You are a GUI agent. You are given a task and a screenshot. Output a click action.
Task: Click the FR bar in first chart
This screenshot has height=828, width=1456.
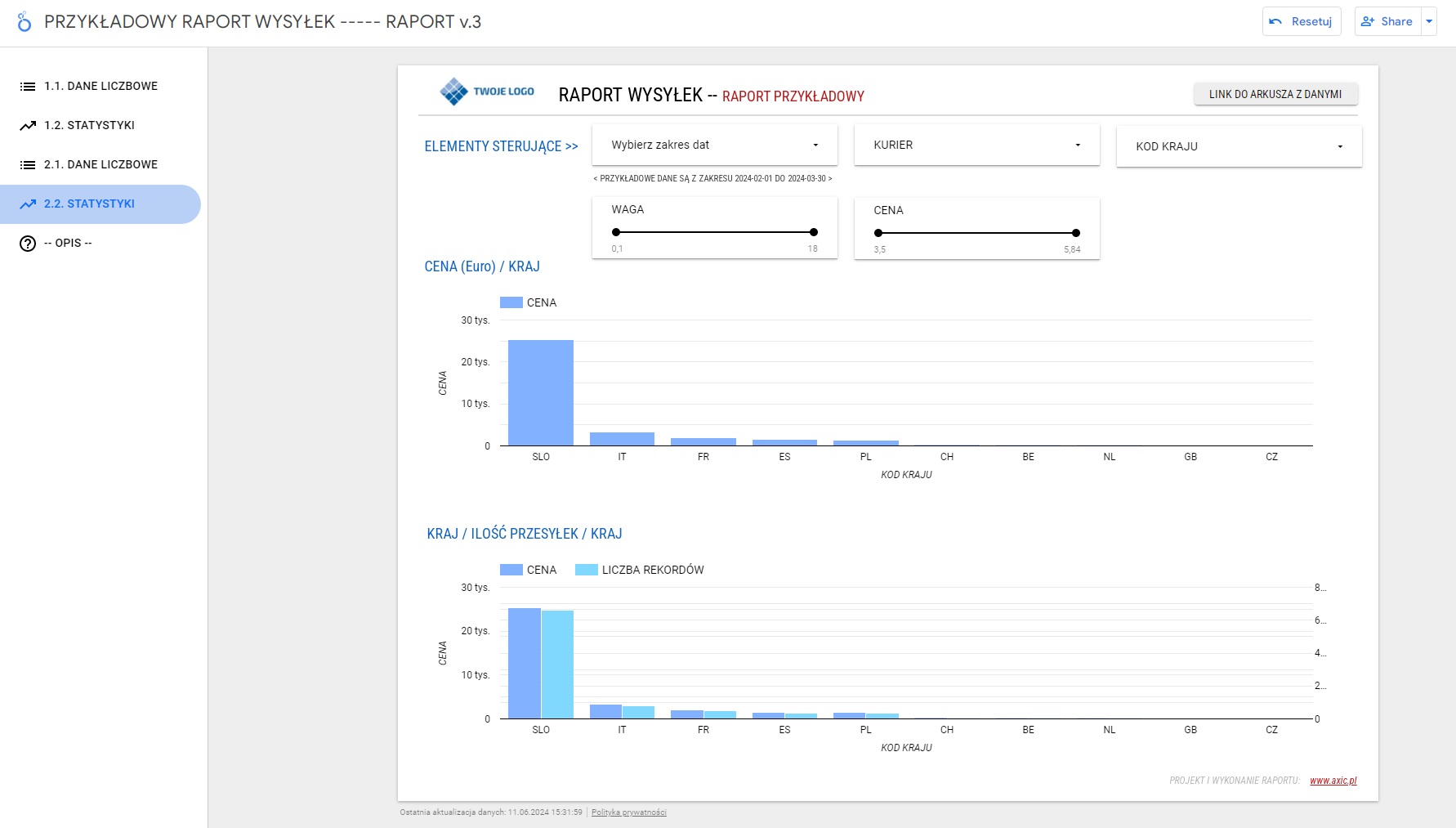point(703,442)
